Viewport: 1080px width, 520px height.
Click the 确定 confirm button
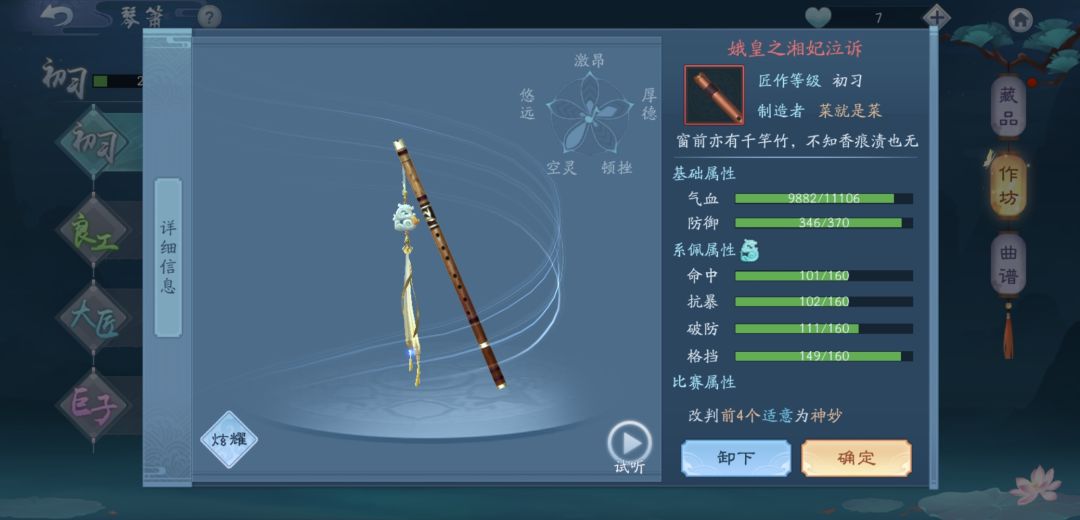pyautogui.click(x=856, y=458)
